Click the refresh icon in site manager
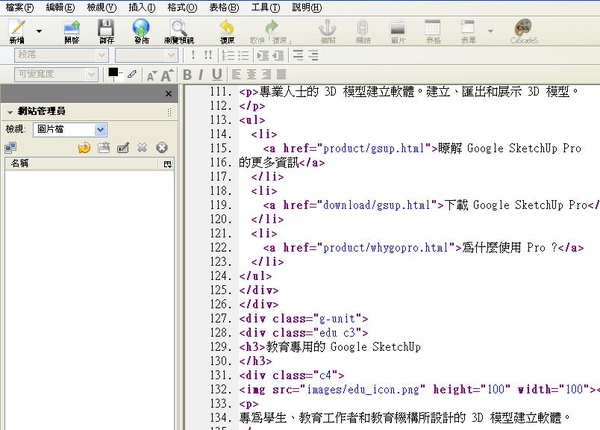600x430 pixels. tap(84, 148)
